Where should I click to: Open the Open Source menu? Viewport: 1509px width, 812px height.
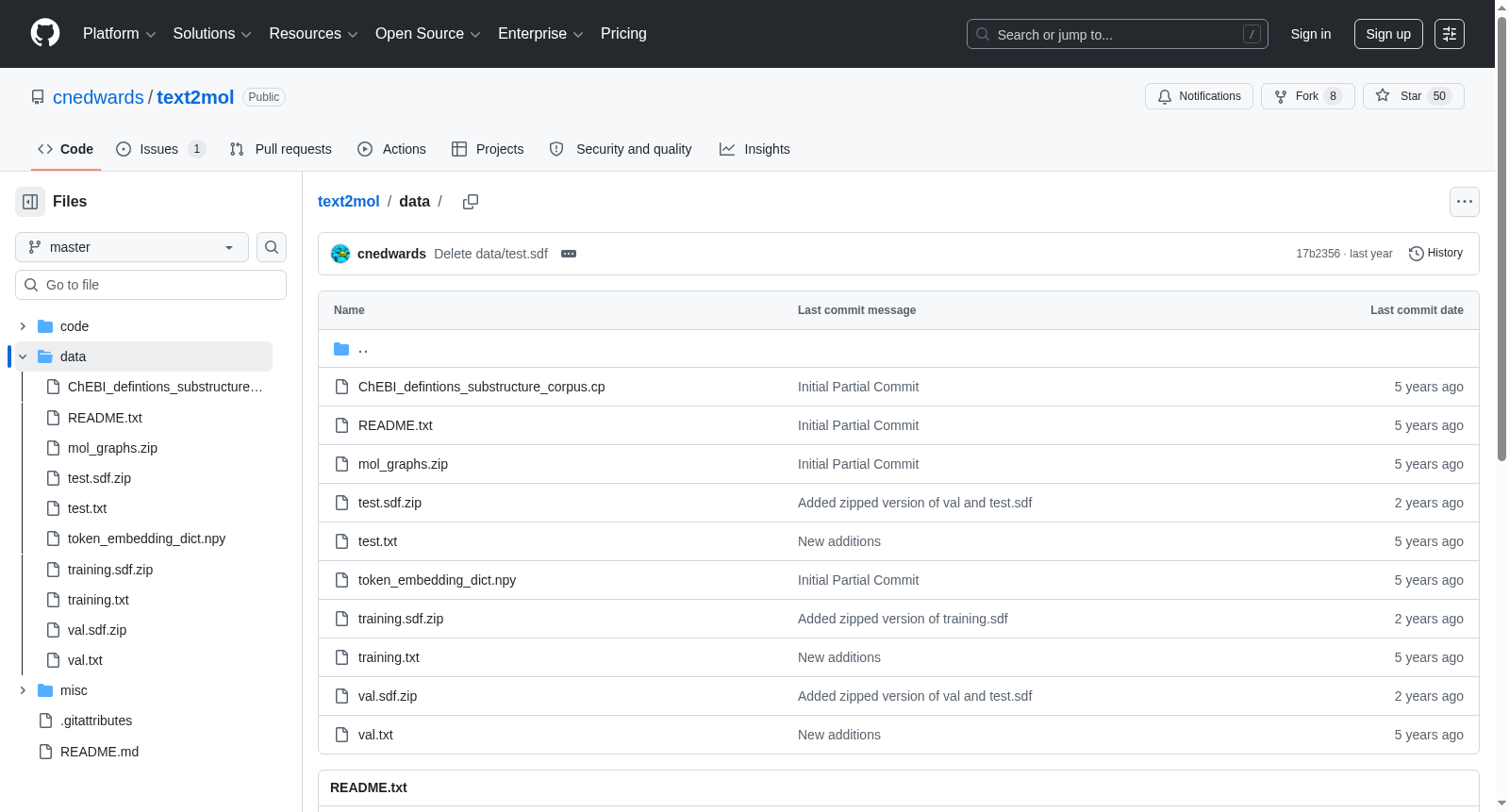tap(428, 34)
